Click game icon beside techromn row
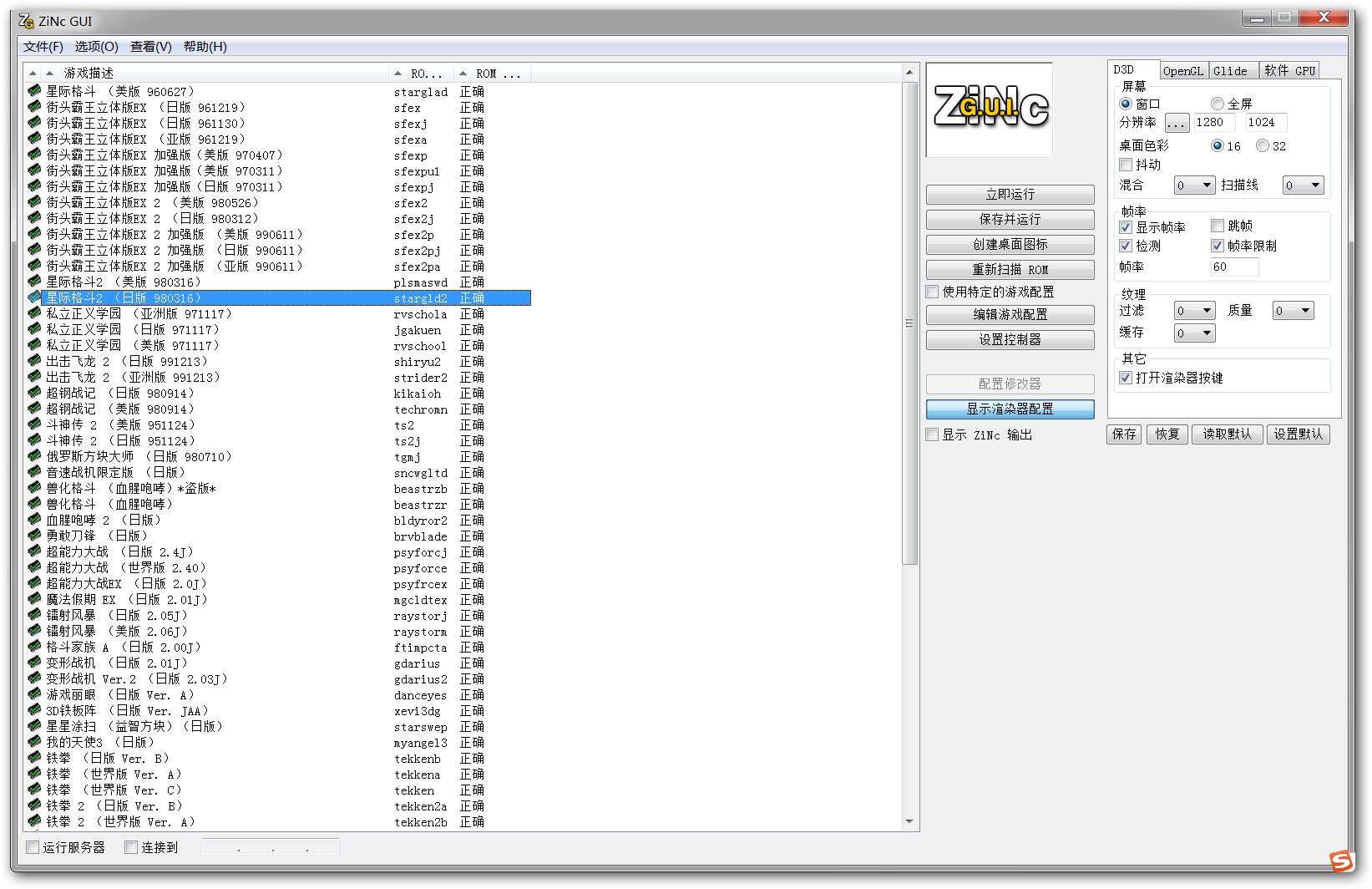The height and width of the screenshot is (889, 1372). pos(34,409)
